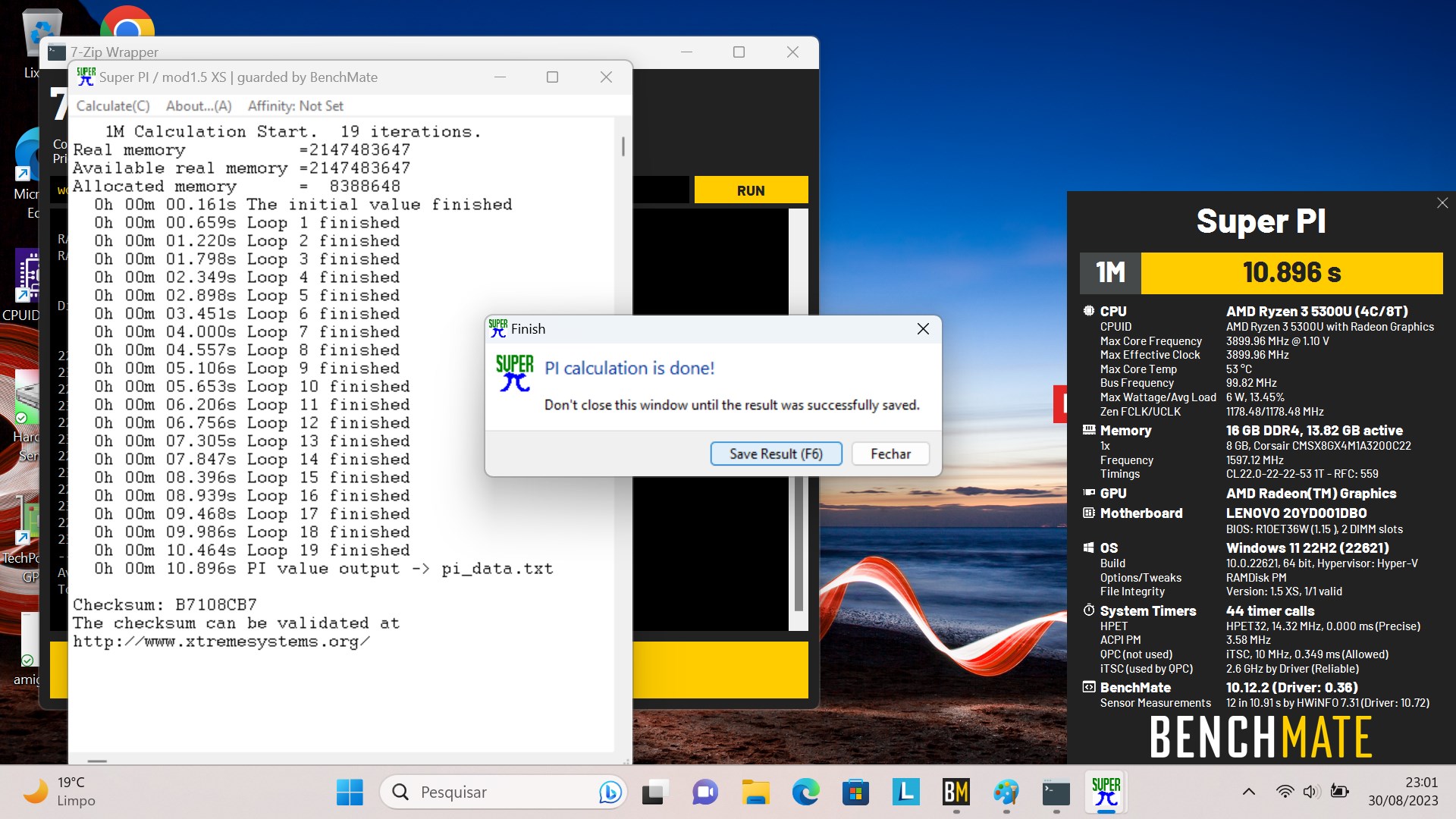
Task: Click the 7-Zip Wrapper title bar icon
Action: (57, 52)
